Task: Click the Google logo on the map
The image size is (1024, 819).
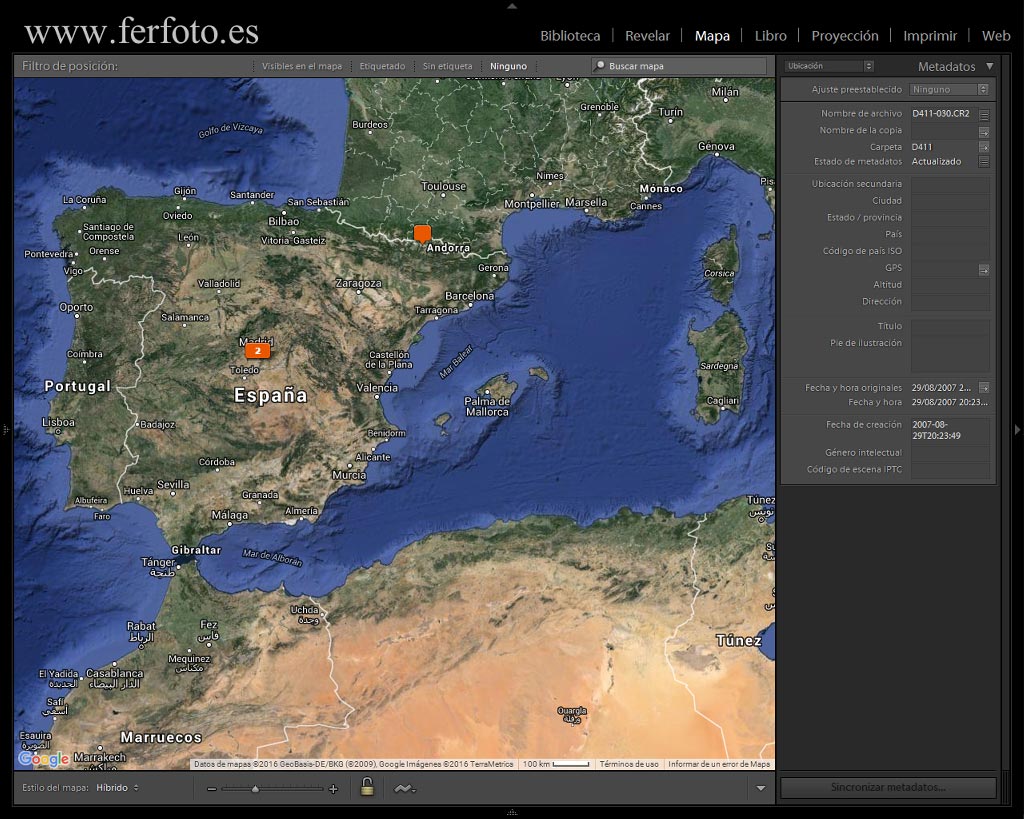Action: 44,758
